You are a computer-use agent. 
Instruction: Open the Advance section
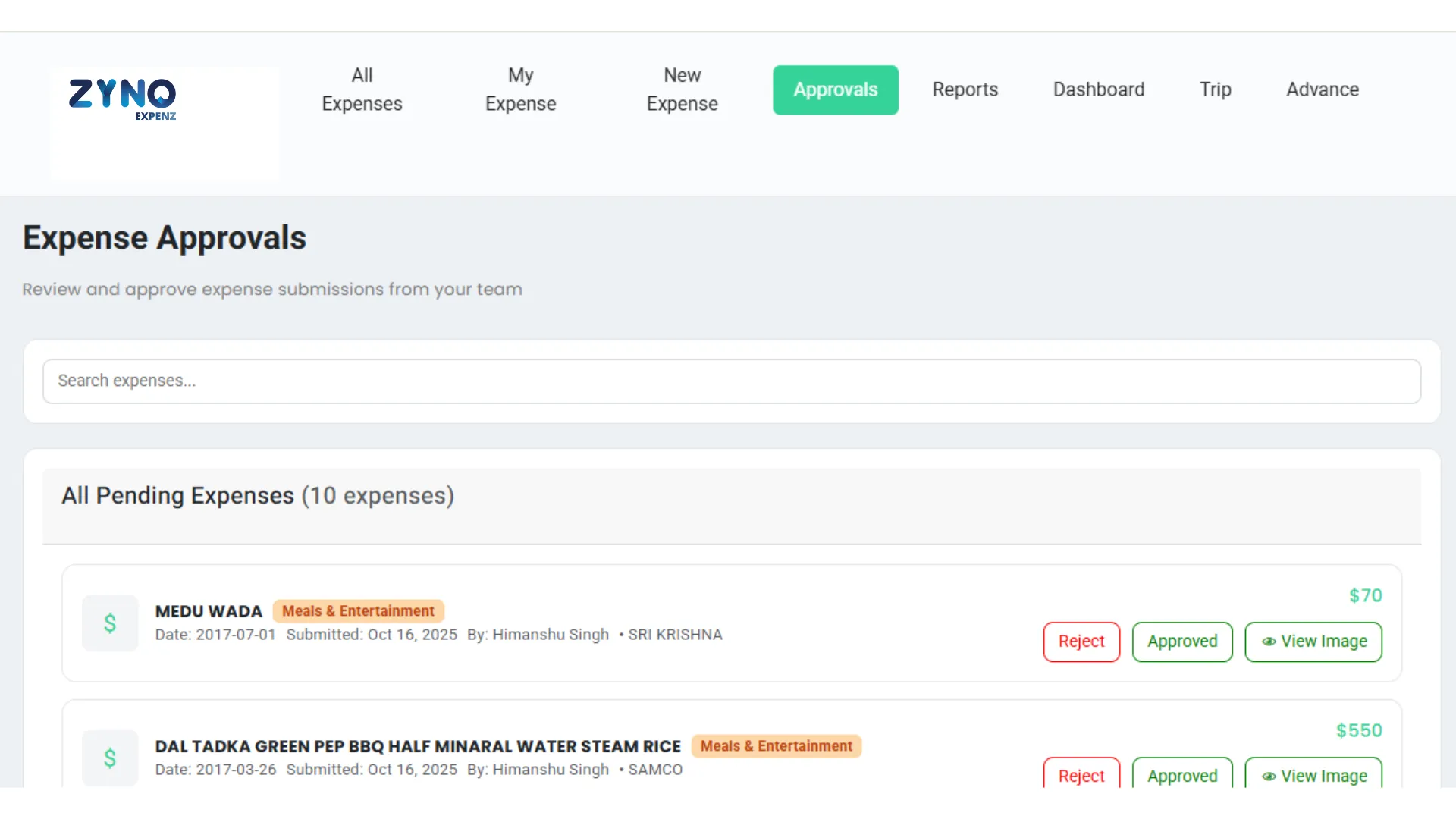(x=1322, y=89)
